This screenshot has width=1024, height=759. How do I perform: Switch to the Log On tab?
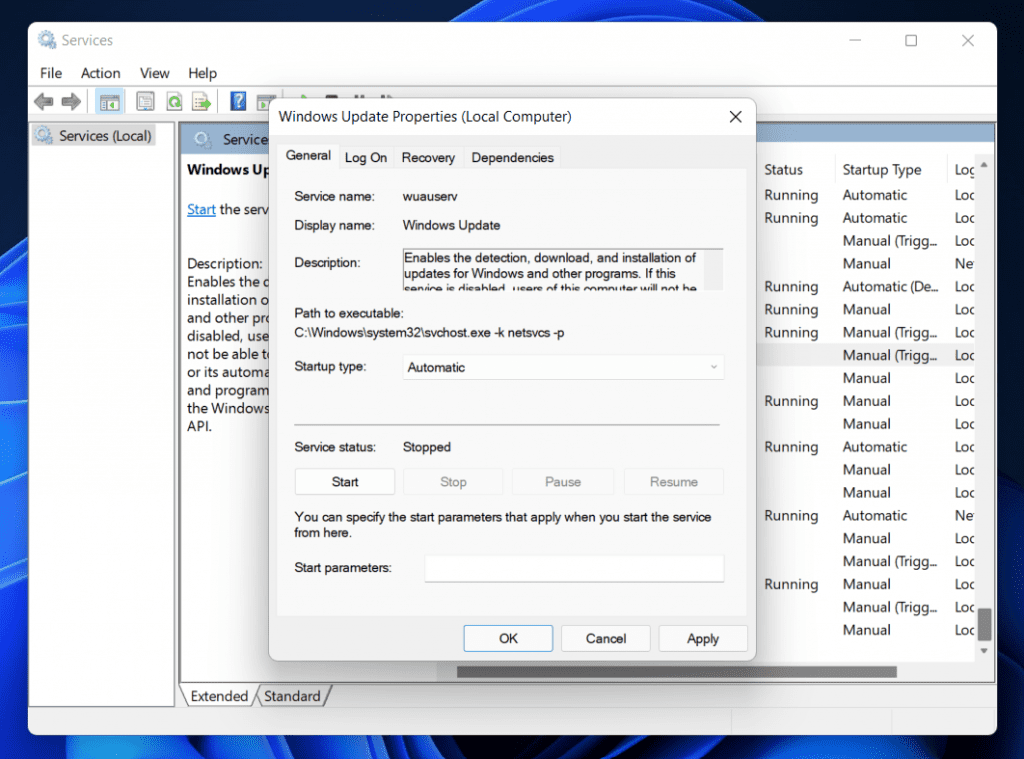pyautogui.click(x=366, y=157)
